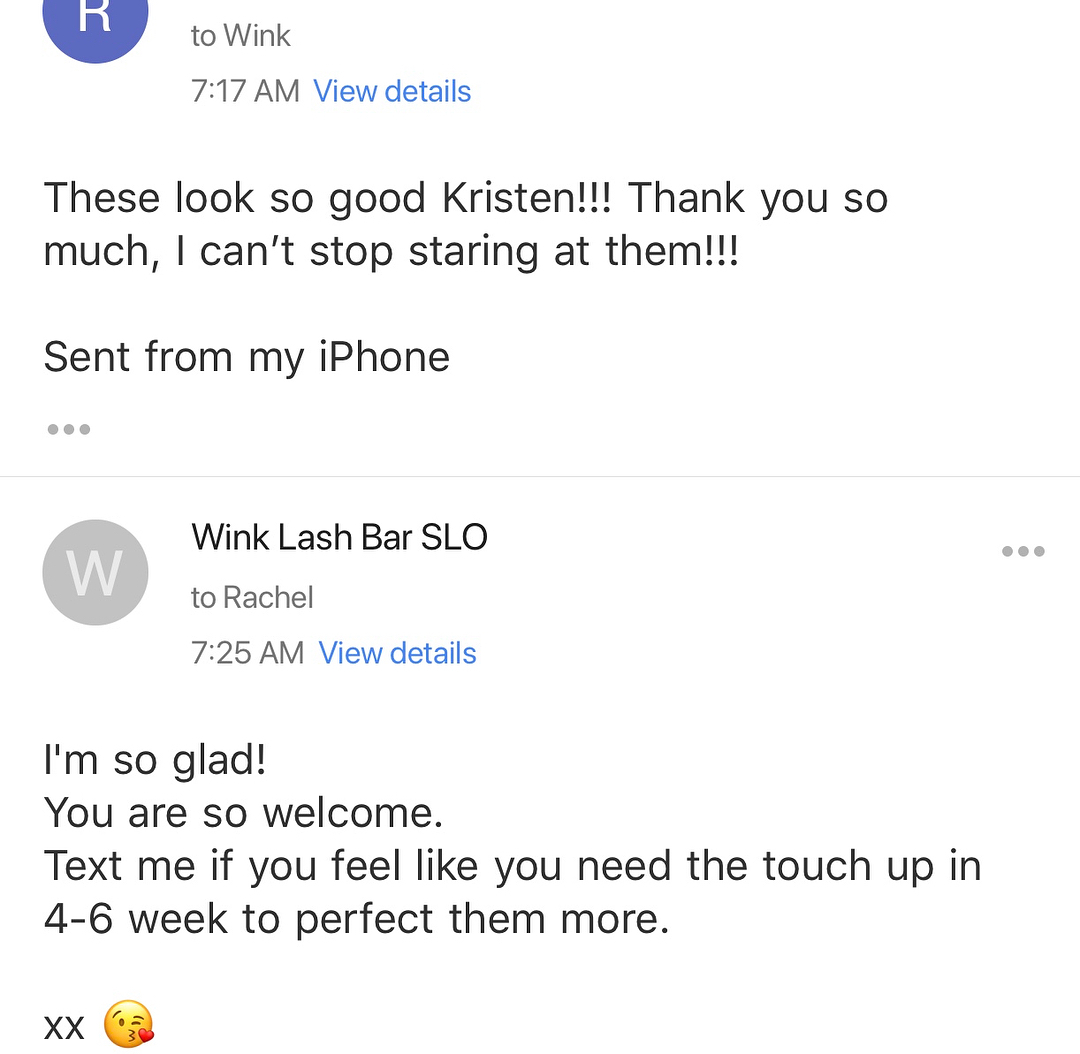The image size is (1080, 1054).
Task: Tap the 7:17 AM timestamp
Action: tap(245, 91)
